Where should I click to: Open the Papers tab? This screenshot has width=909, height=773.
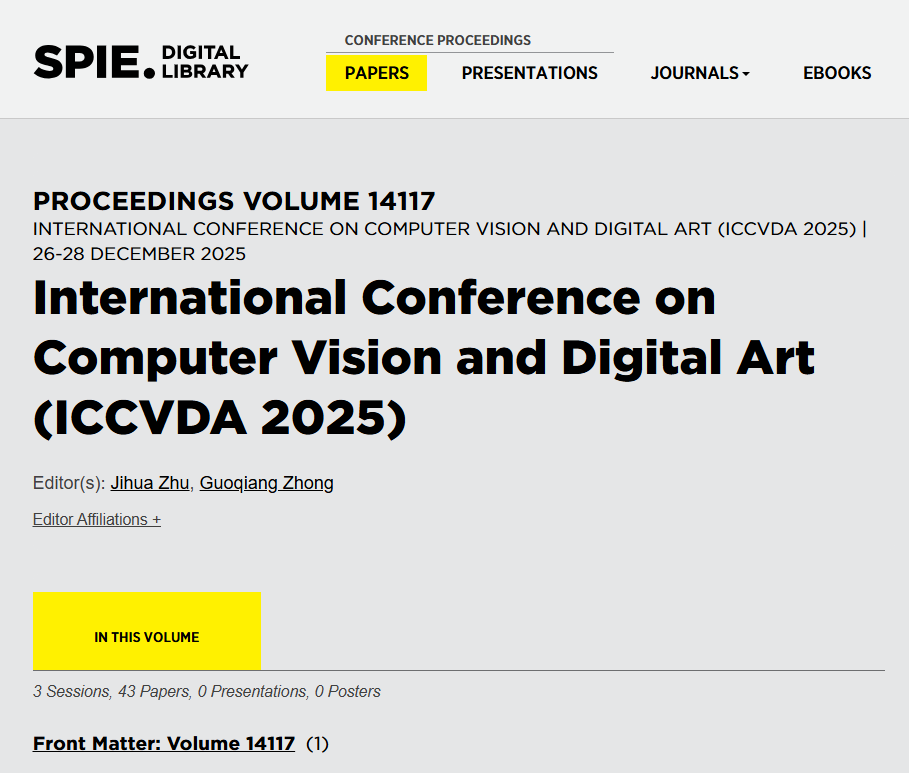point(376,73)
